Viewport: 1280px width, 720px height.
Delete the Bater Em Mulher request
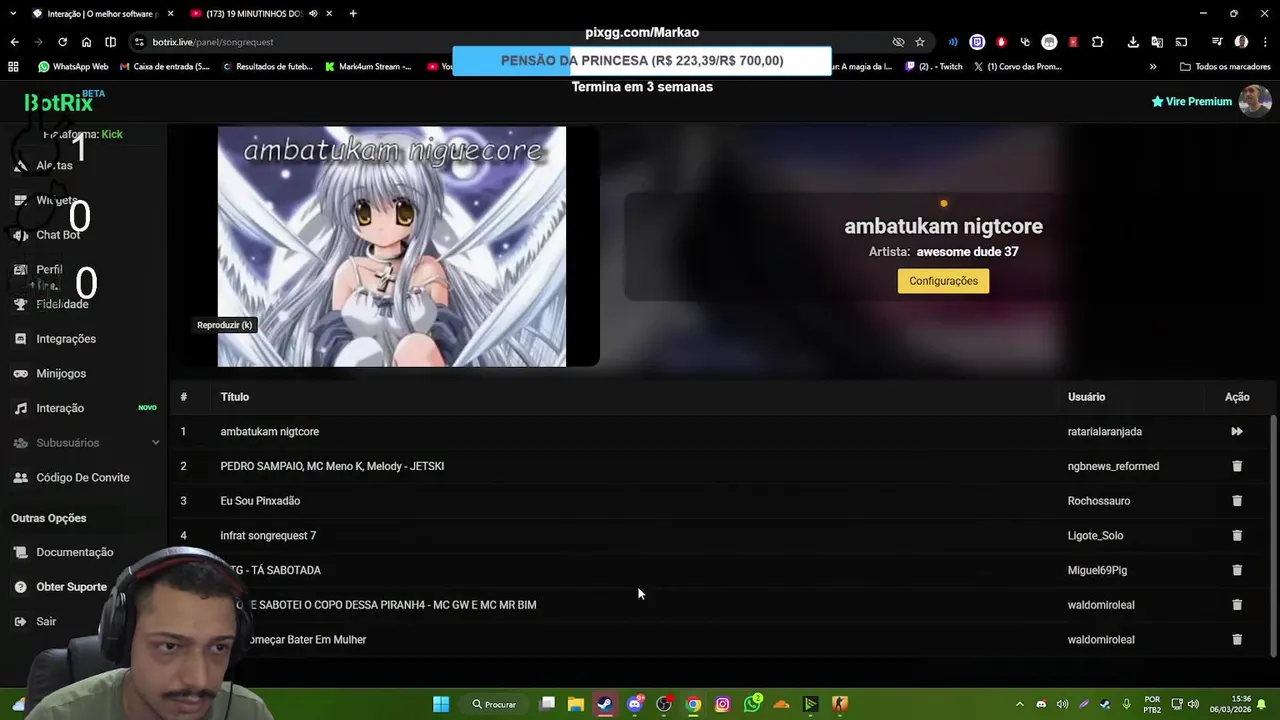1237,640
